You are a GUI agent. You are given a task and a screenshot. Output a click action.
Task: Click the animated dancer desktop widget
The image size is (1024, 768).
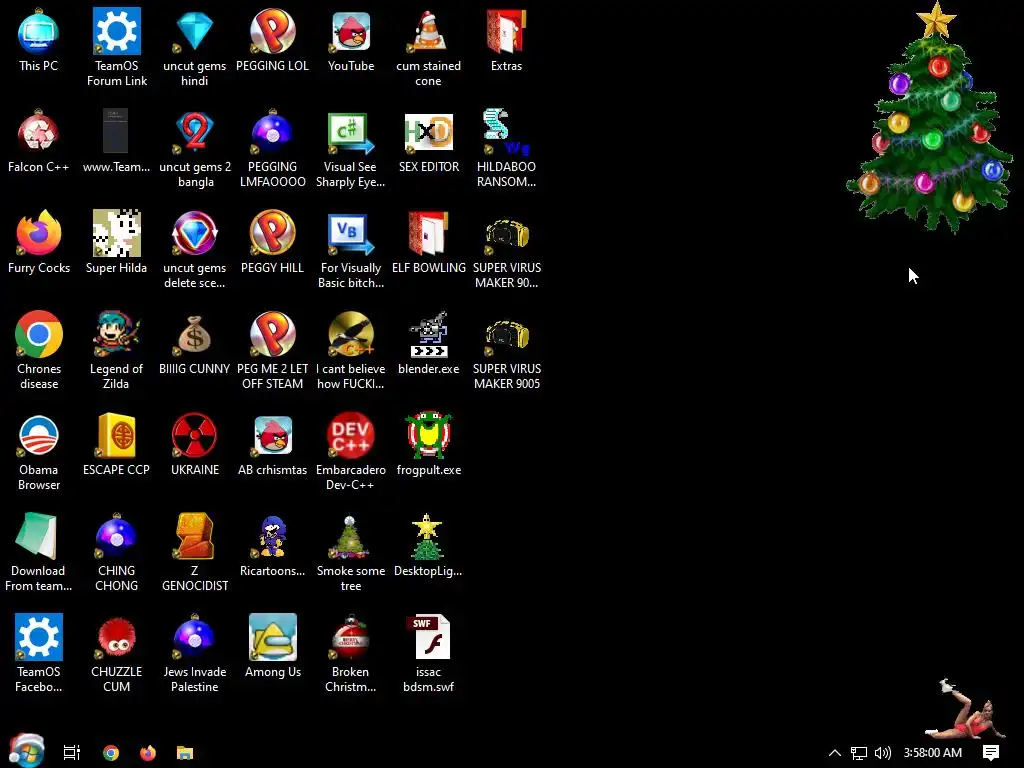963,710
